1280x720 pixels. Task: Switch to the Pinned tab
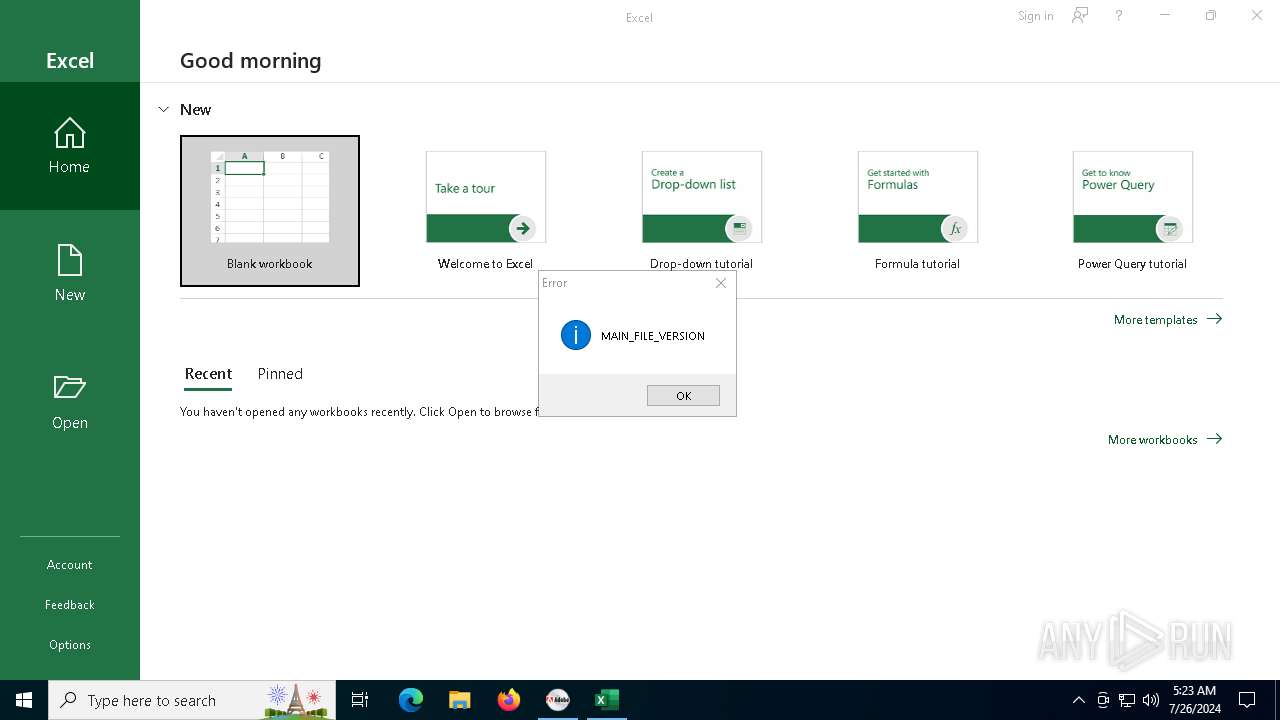point(280,374)
